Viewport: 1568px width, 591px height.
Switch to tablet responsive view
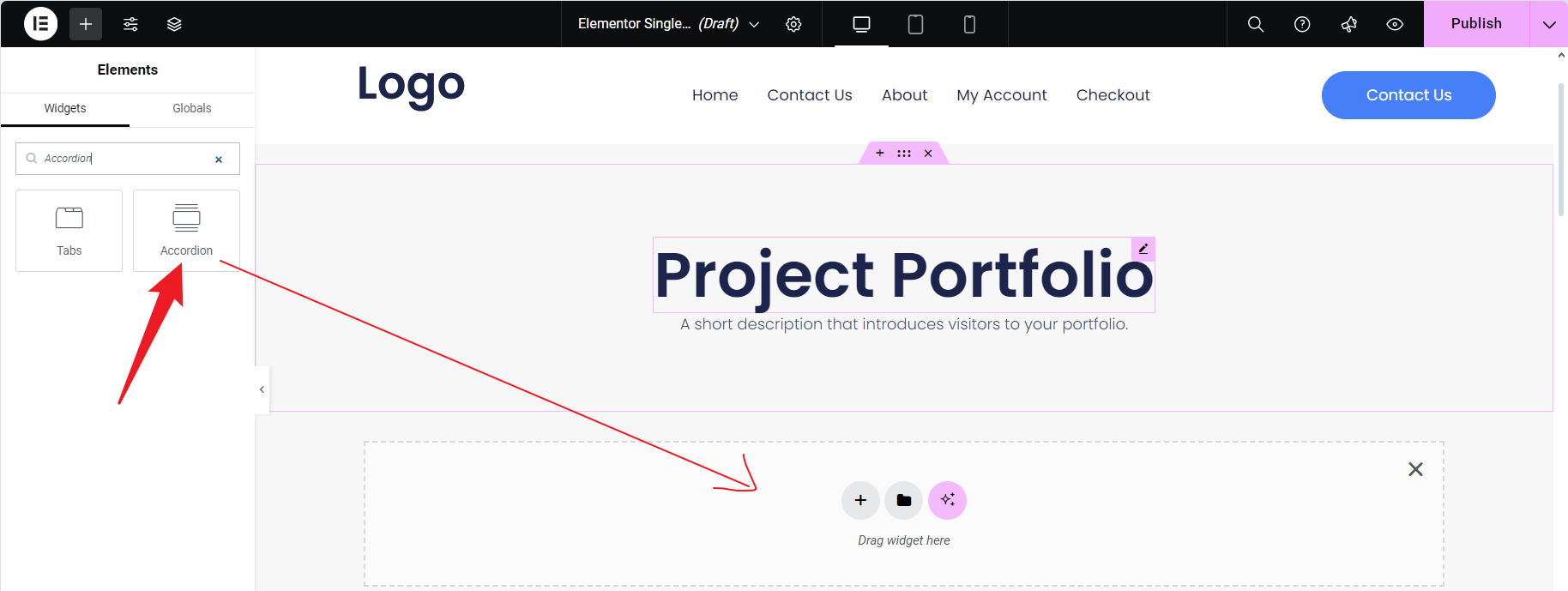point(915,24)
